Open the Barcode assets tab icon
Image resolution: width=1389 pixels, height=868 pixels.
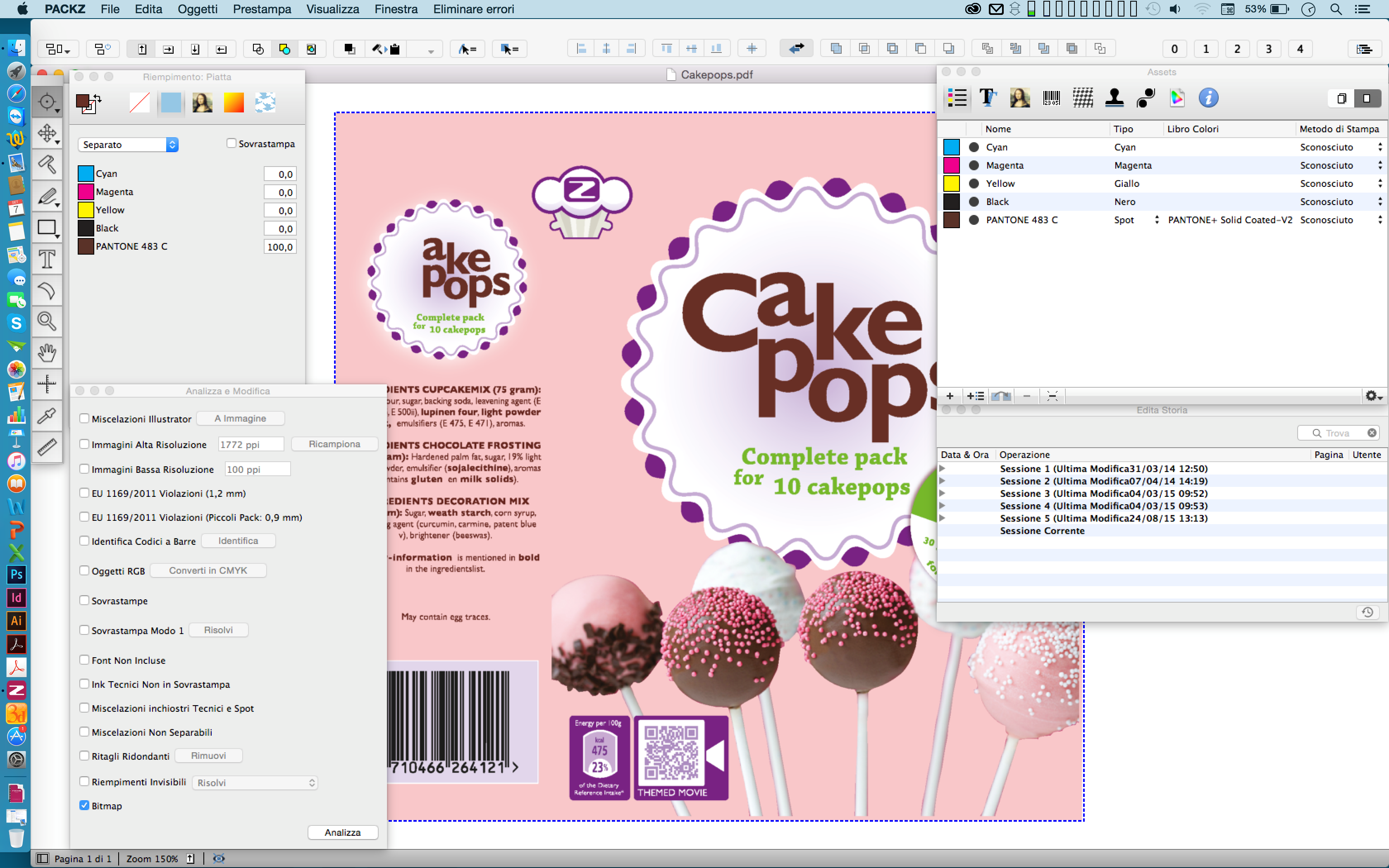pyautogui.click(x=1051, y=98)
